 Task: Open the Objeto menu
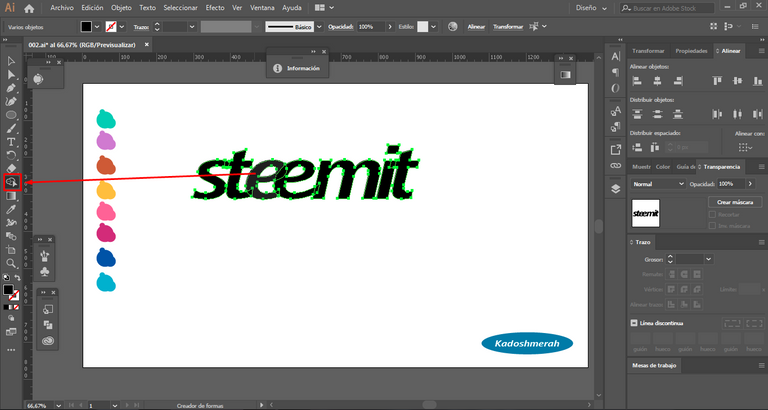tap(121, 8)
